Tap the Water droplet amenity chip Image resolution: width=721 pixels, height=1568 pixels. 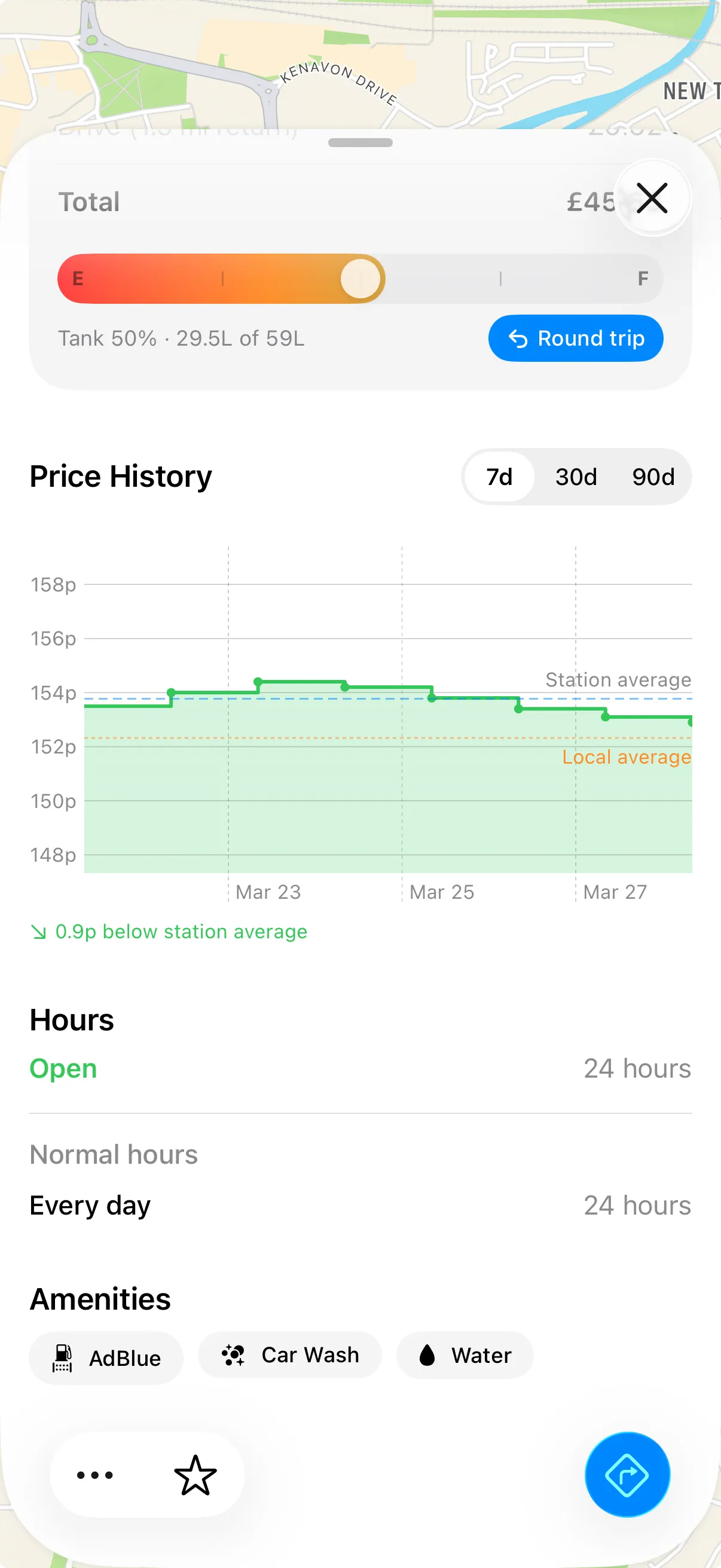tap(465, 1356)
